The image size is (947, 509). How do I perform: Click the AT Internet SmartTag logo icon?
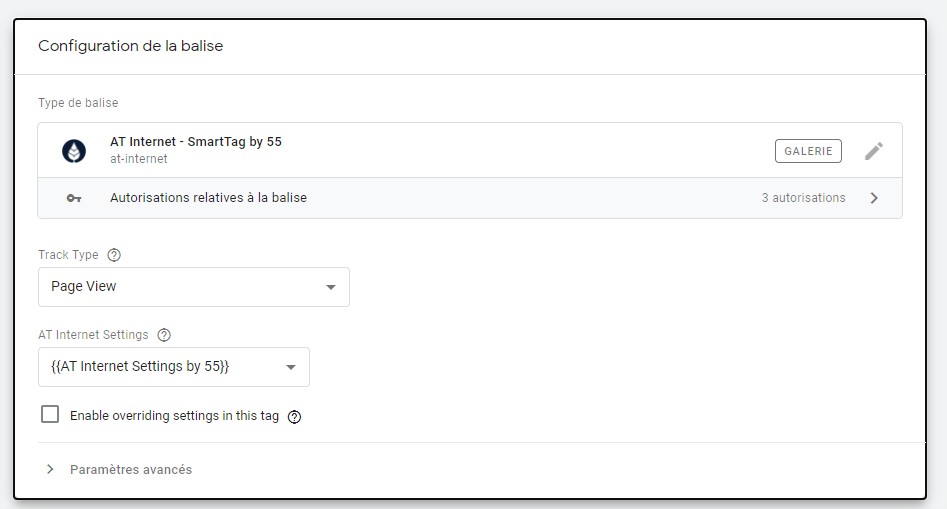pyautogui.click(x=73, y=150)
